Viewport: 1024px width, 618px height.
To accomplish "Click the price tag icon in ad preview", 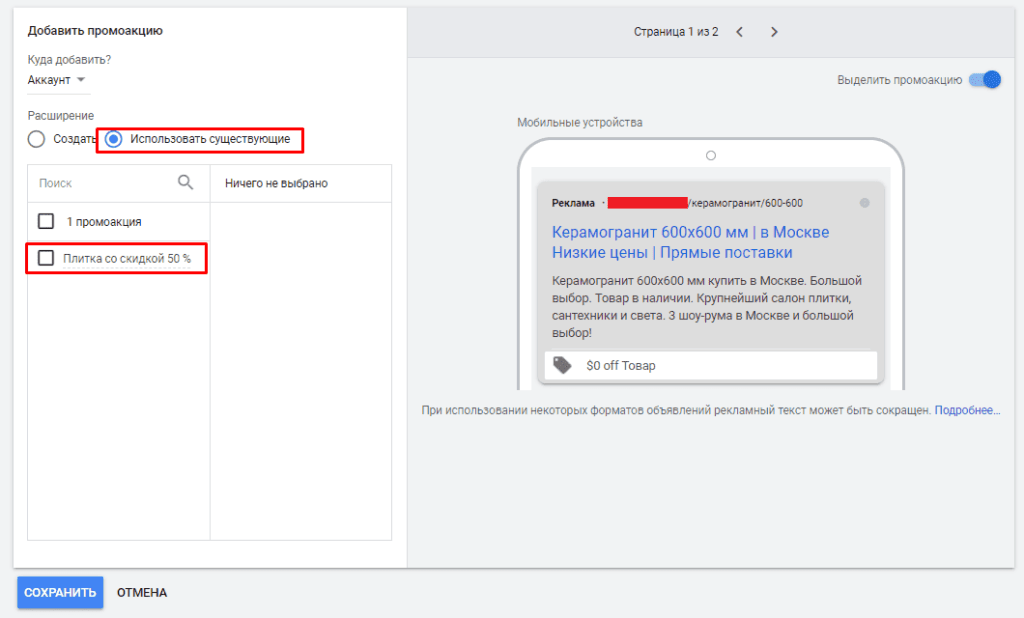I will tap(562, 365).
